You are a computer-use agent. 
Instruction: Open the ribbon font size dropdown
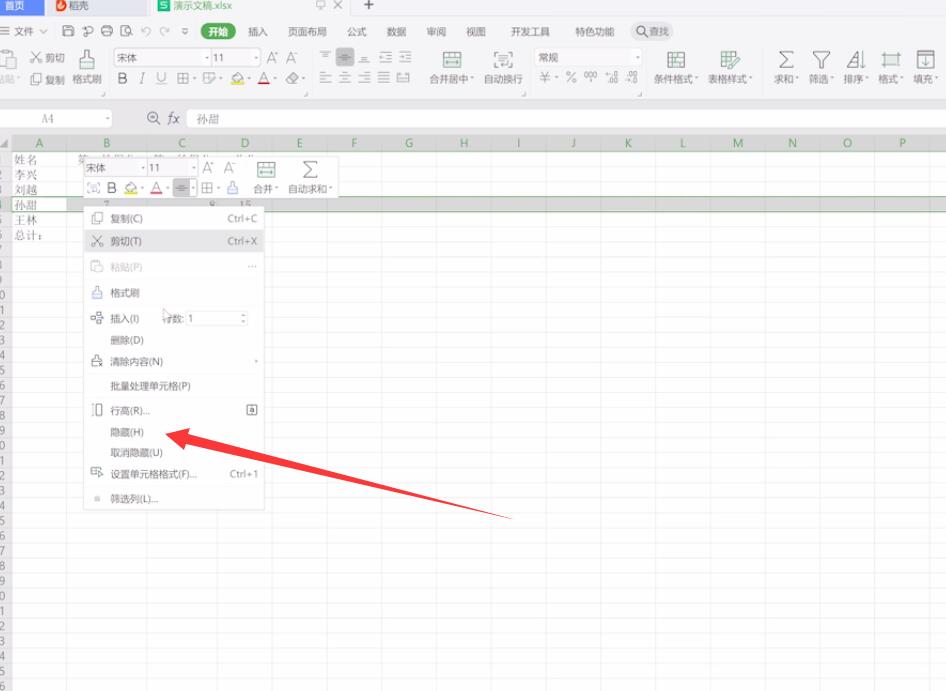pyautogui.click(x=256, y=58)
